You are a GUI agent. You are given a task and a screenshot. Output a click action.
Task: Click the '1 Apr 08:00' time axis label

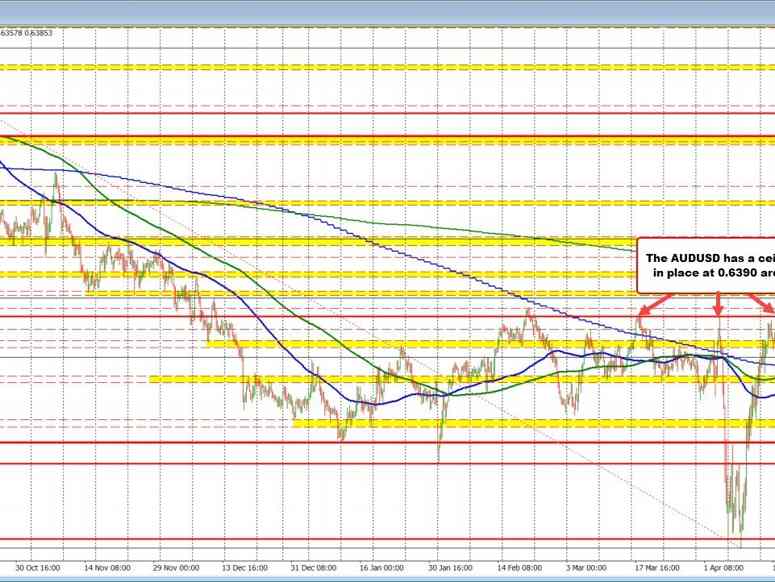723,568
